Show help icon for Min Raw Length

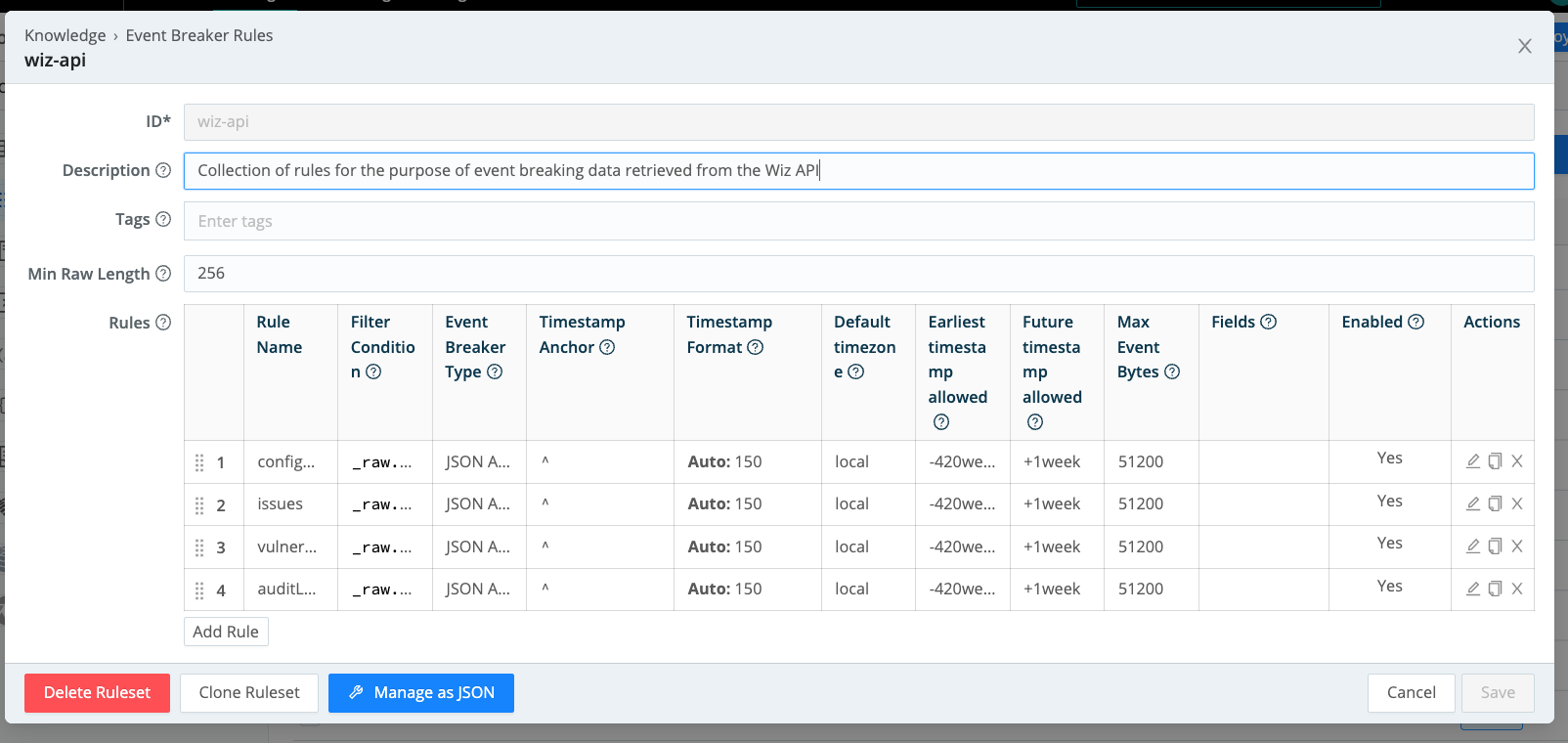[x=163, y=274]
